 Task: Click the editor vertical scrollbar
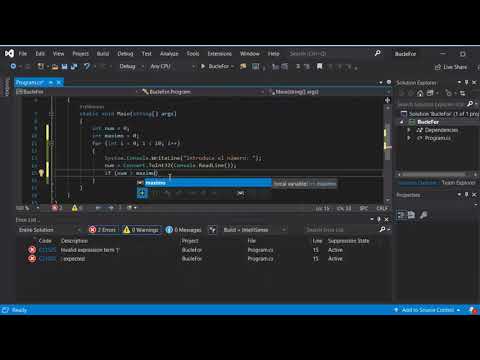coord(387,153)
